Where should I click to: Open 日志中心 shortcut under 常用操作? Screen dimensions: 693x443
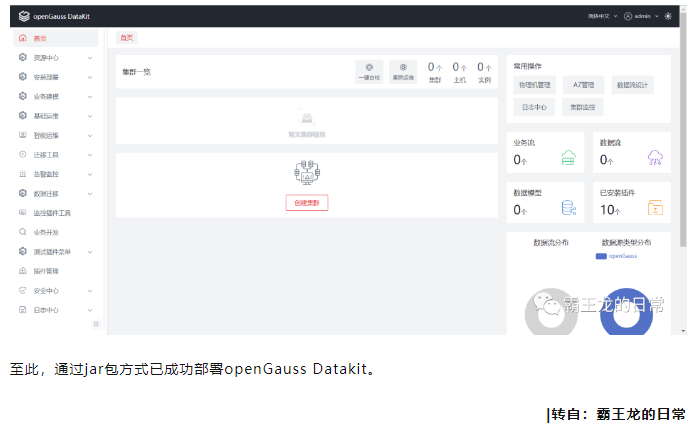coord(534,107)
